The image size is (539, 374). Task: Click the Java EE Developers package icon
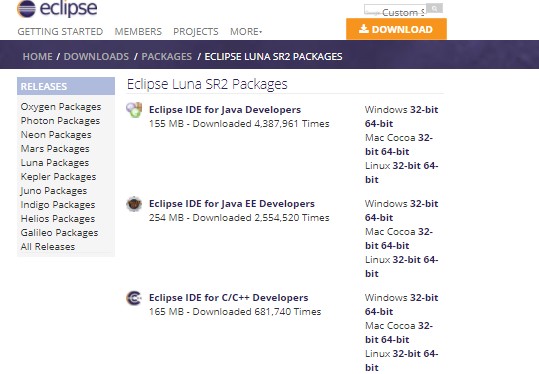pos(134,204)
